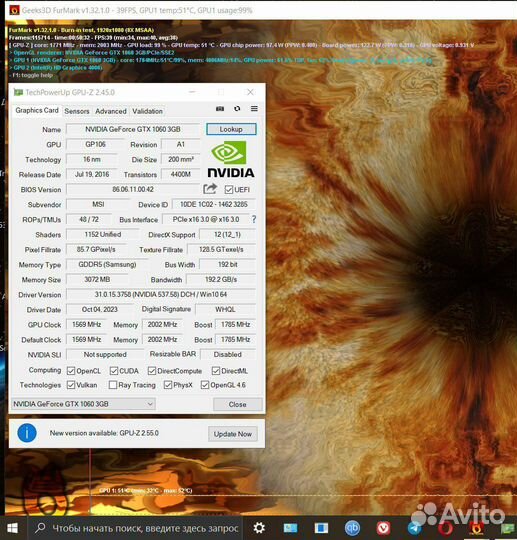Click the blue info icon in update bar
Screen dimensions: 517x540
(27, 433)
